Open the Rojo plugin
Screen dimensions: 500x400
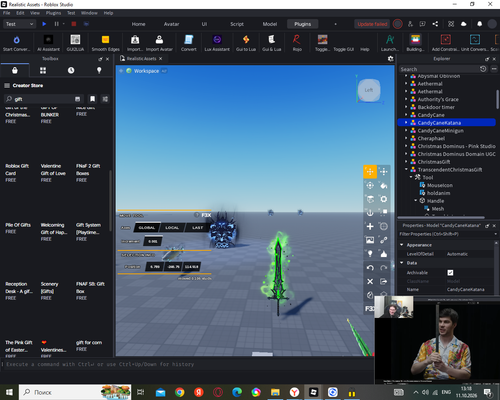pos(297,42)
